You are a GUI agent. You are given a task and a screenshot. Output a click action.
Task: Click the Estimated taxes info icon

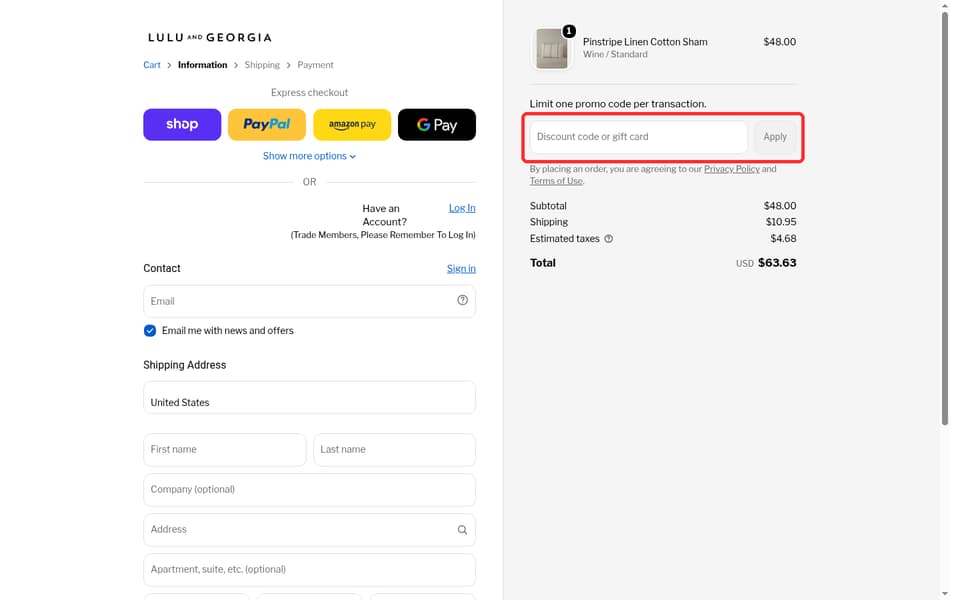tap(609, 239)
